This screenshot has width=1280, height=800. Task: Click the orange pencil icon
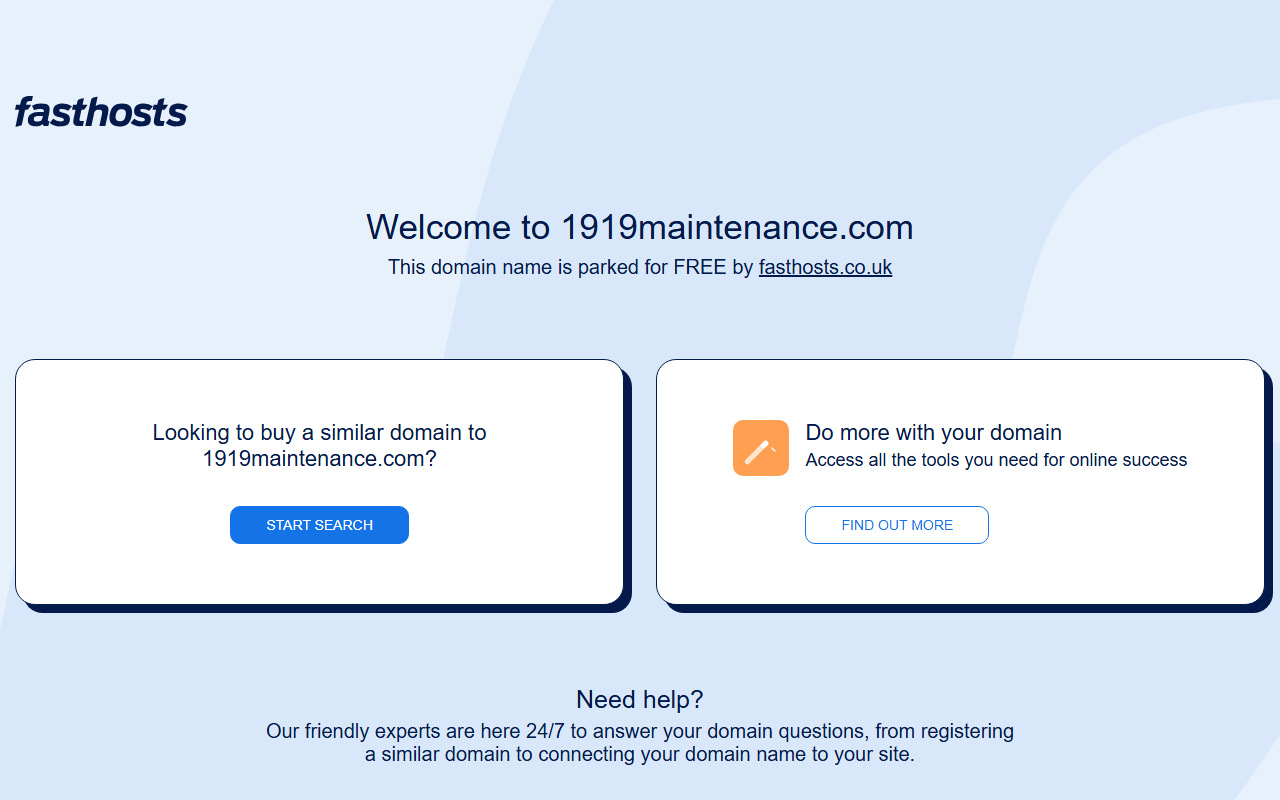[x=761, y=448]
